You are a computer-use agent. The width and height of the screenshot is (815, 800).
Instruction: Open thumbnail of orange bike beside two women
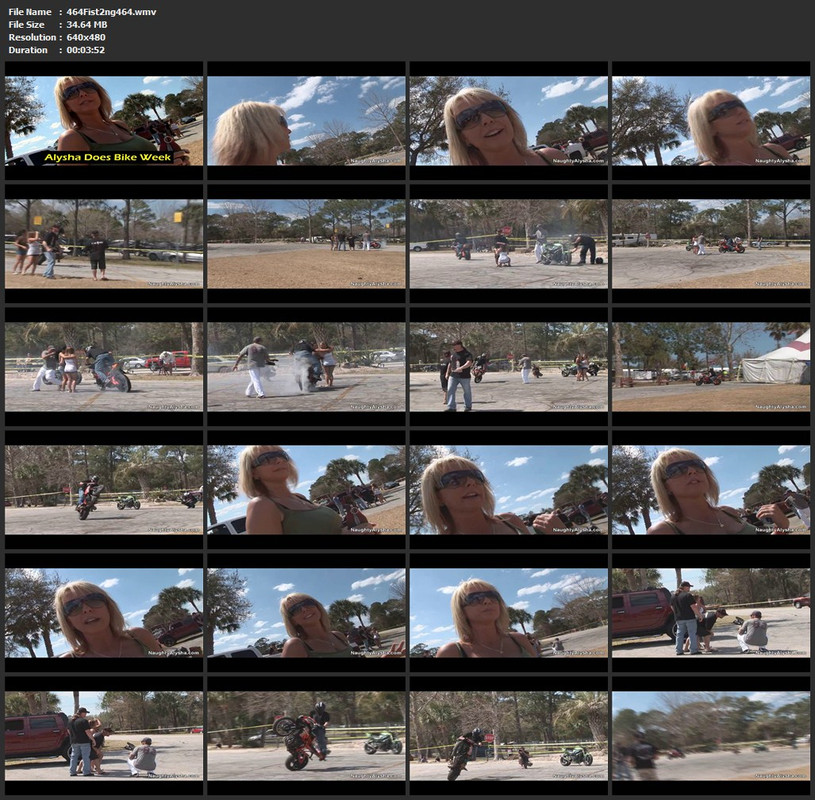click(x=104, y=367)
